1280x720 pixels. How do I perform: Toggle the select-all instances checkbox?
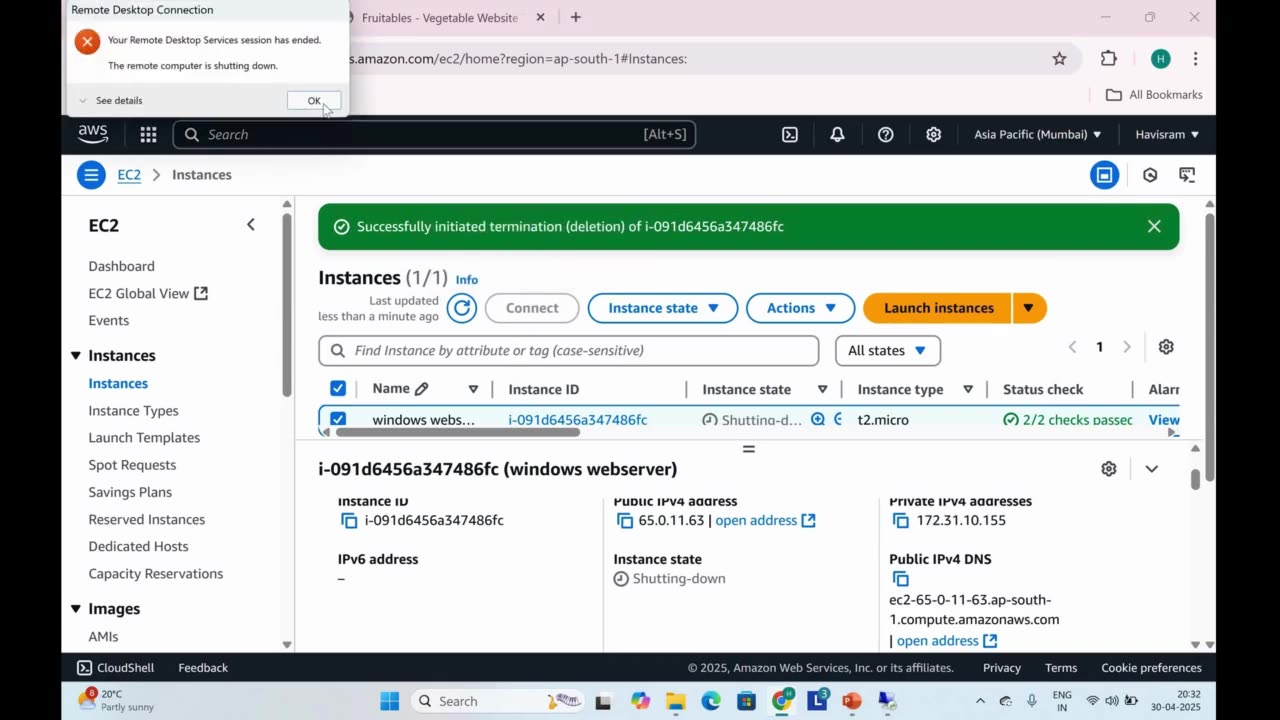coord(338,389)
